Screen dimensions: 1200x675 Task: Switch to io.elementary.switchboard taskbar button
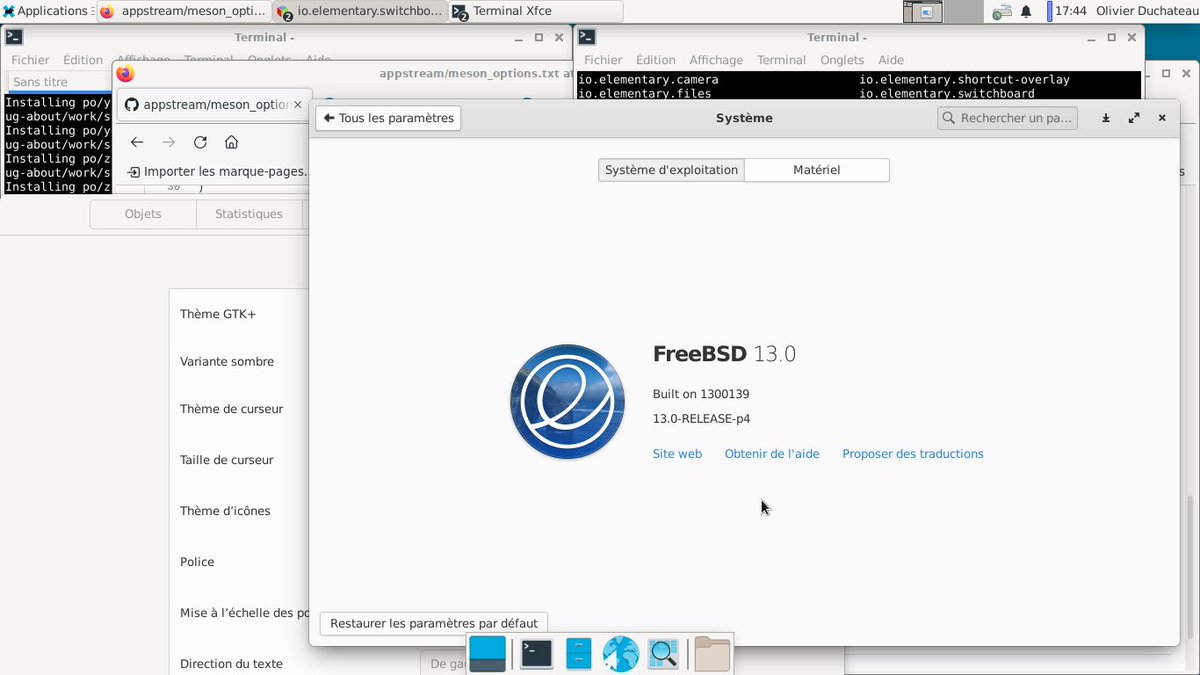click(360, 12)
